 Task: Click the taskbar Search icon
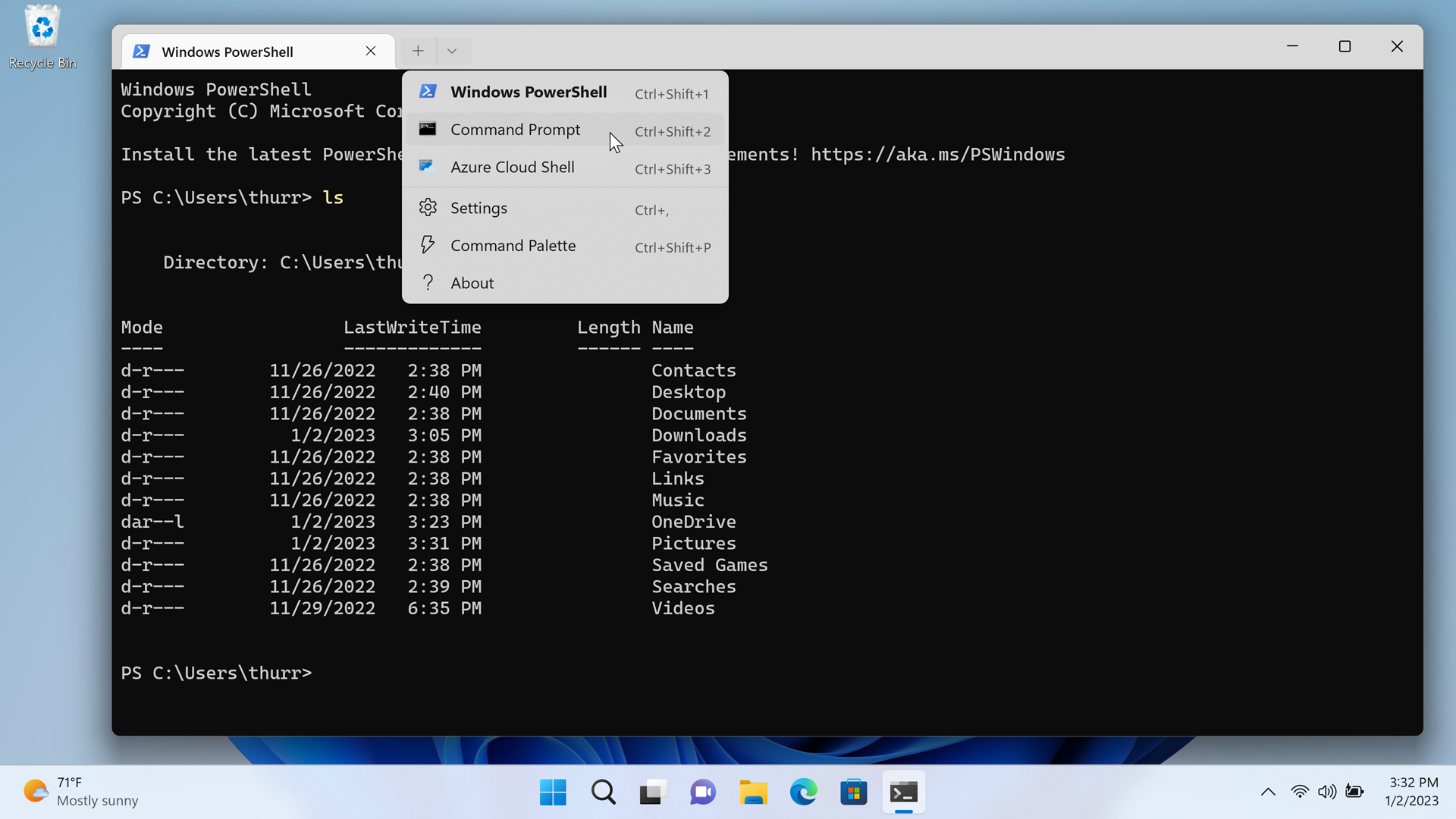603,792
